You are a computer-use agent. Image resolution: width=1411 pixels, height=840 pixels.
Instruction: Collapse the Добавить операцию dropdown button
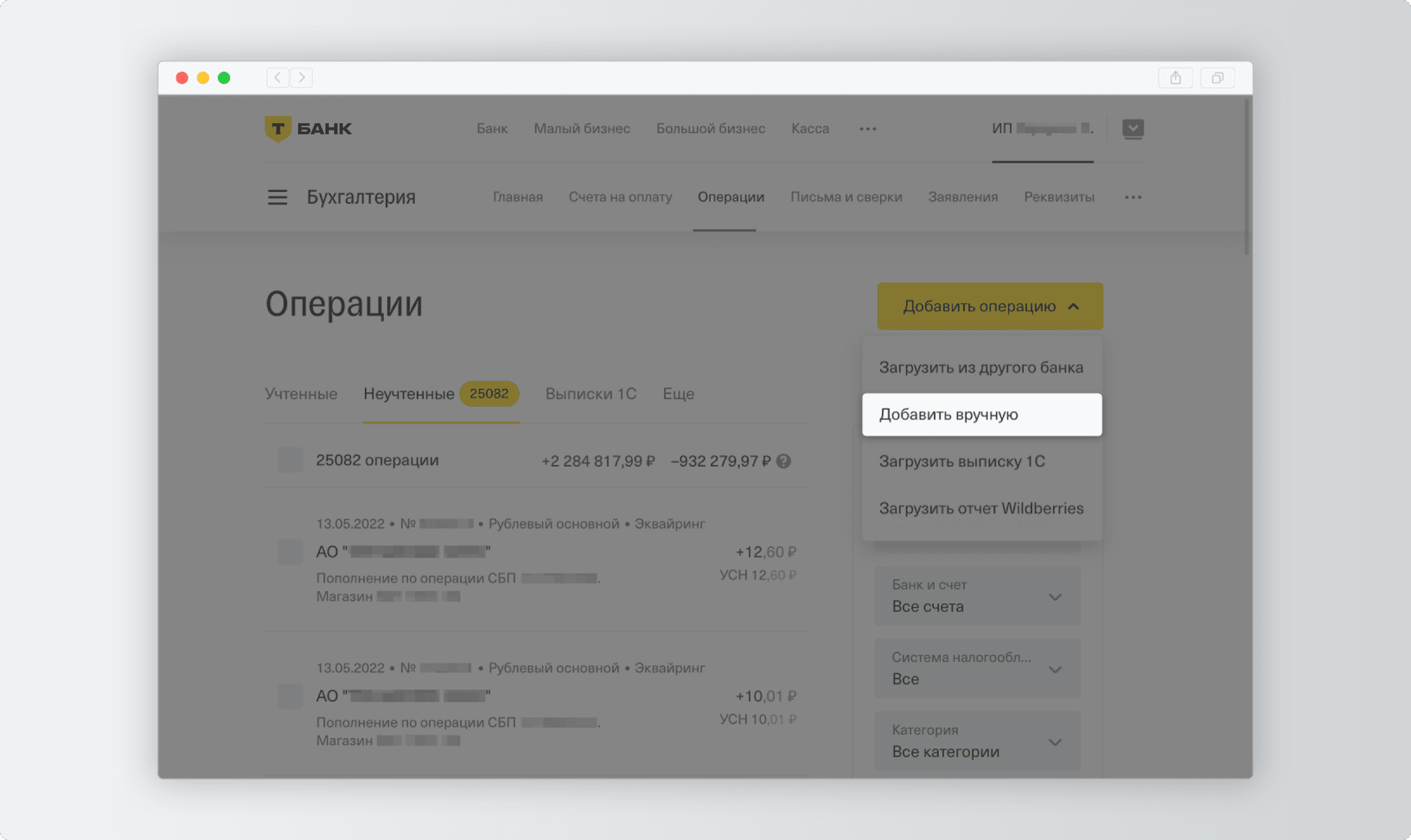pyautogui.click(x=990, y=306)
